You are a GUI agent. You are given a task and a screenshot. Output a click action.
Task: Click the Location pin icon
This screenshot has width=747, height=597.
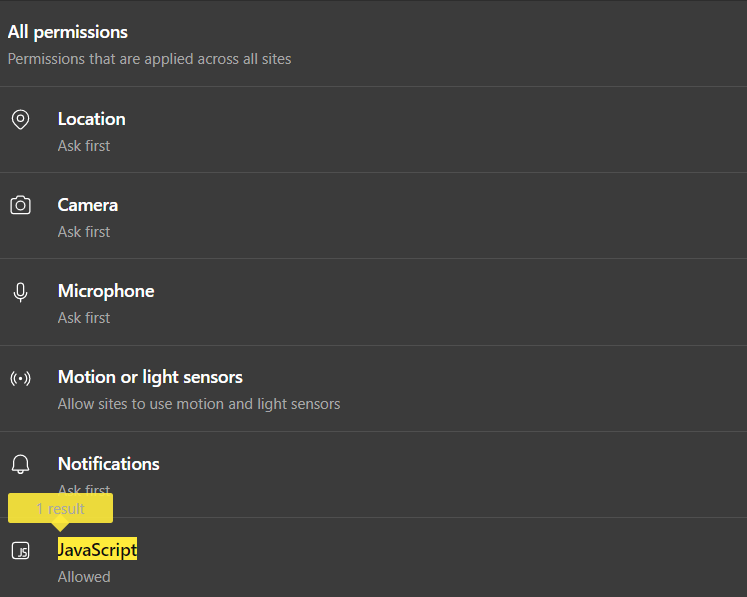click(20, 120)
